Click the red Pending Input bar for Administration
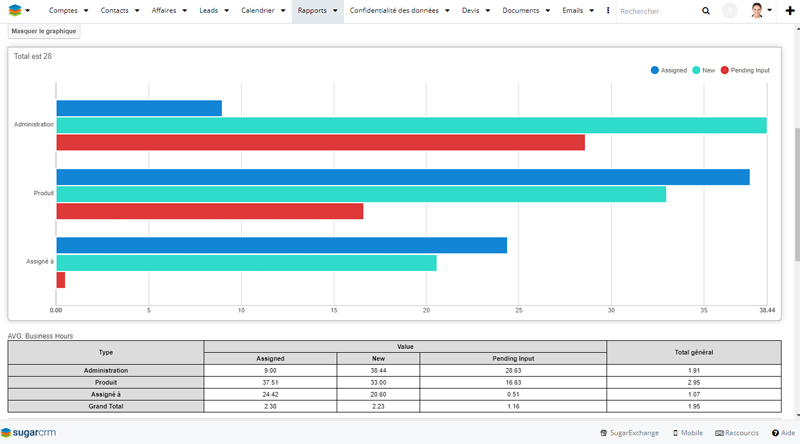Screen dimensions: 800x444 pyautogui.click(x=320, y=142)
